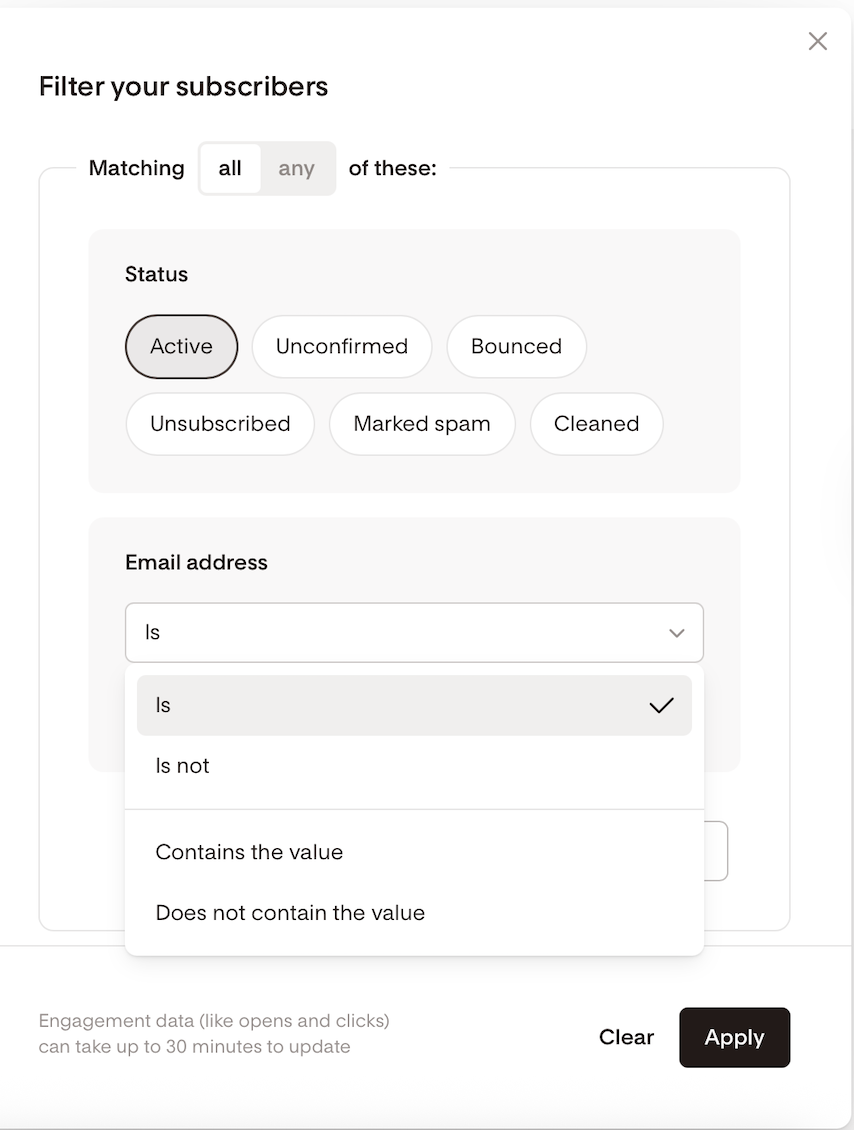Image resolution: width=854 pixels, height=1130 pixels.
Task: Select the Bounced status chip
Action: point(516,347)
